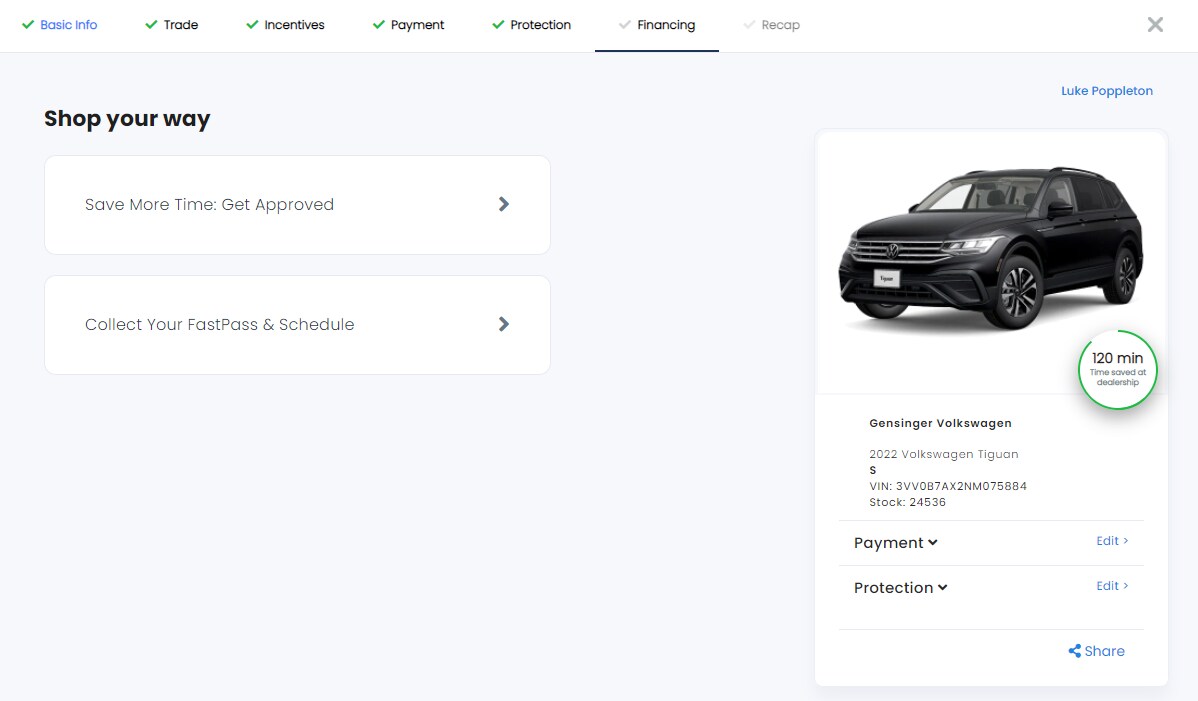Image resolution: width=1198 pixels, height=701 pixels.
Task: Click the share network icon
Action: coord(1074,651)
